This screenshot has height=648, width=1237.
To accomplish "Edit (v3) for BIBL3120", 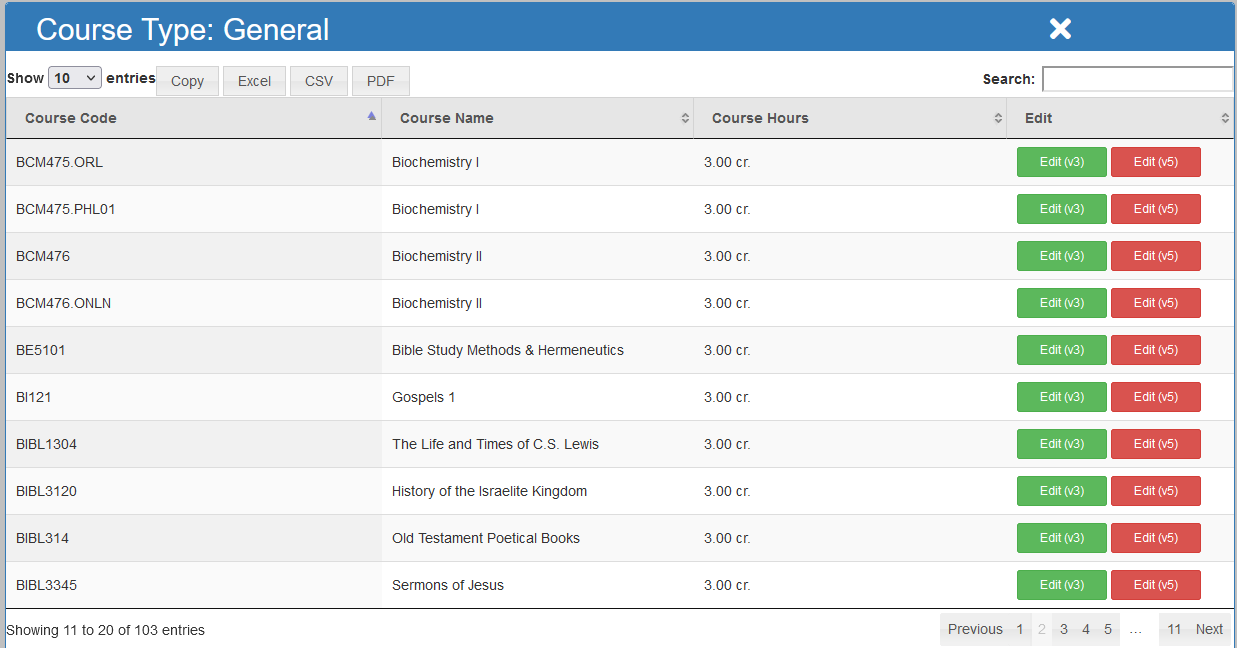I will click(1062, 491).
